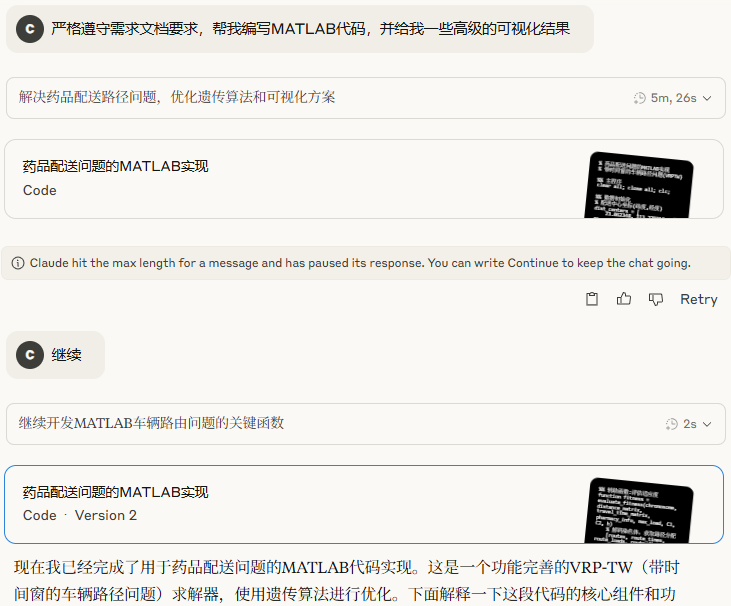
Task: Open the first 药品配送问题的MATLAB实现 Code artifact
Action: pyautogui.click(x=364, y=179)
